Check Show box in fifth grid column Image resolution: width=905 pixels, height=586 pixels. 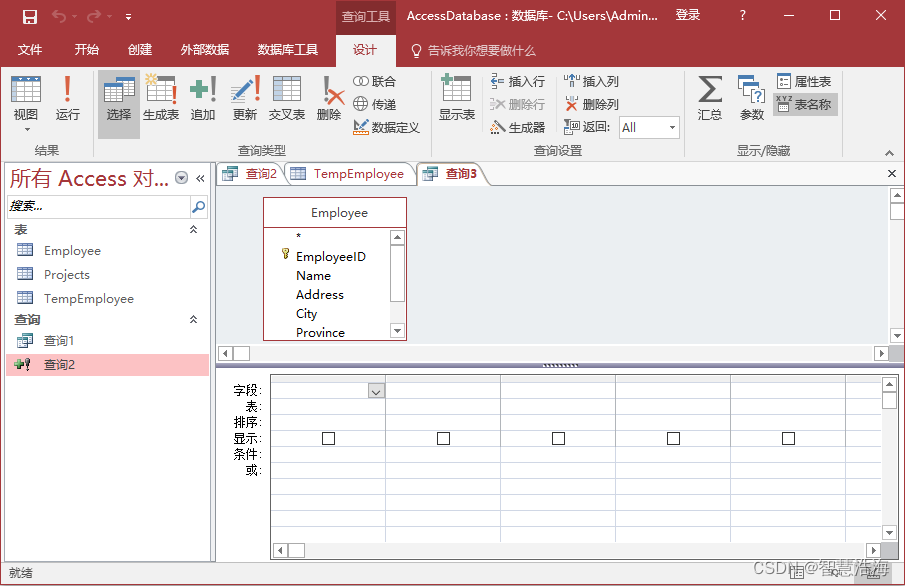pos(788,439)
